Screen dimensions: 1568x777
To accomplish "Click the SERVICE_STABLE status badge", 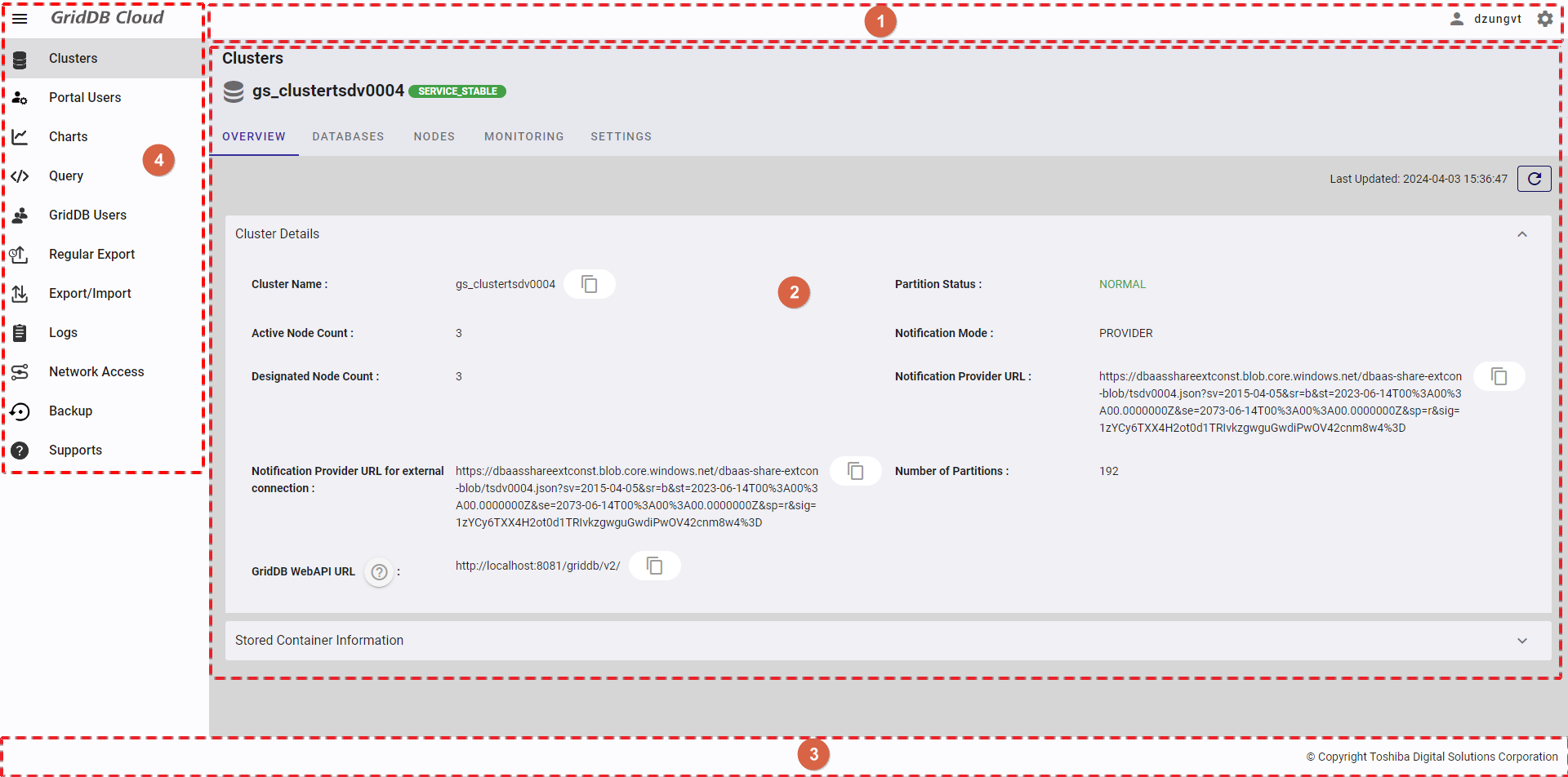I will 457,91.
